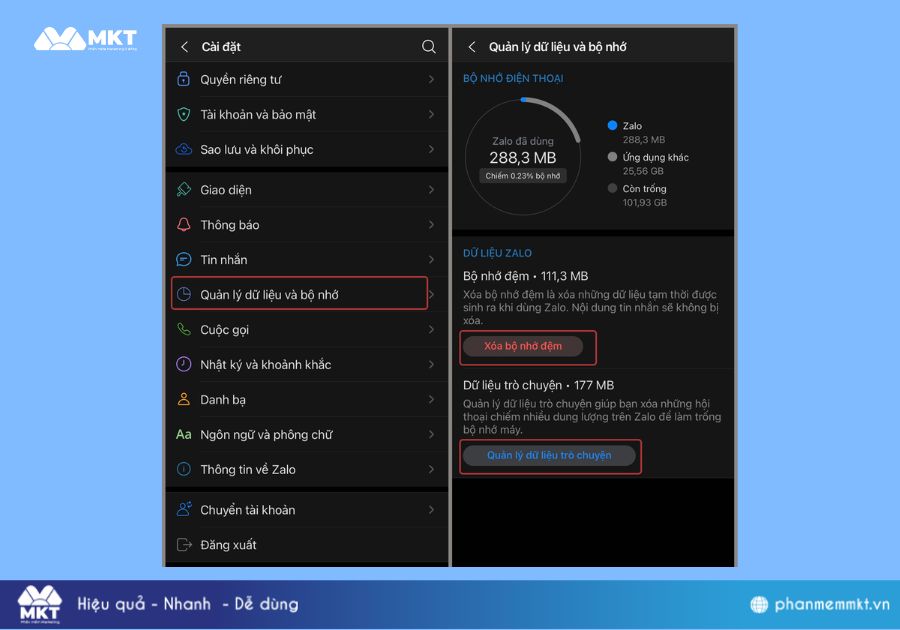Tap the contact icon next to Danh bạ
This screenshot has width=900, height=630.
[184, 399]
